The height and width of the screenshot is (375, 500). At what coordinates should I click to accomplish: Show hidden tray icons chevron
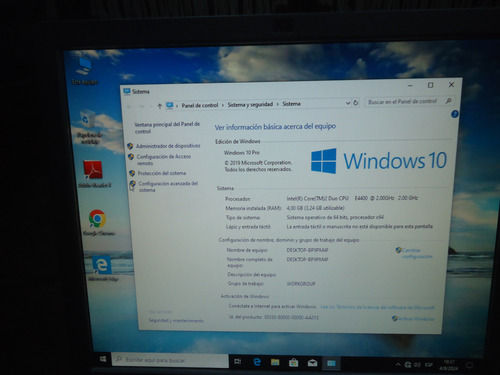[x=398, y=364]
